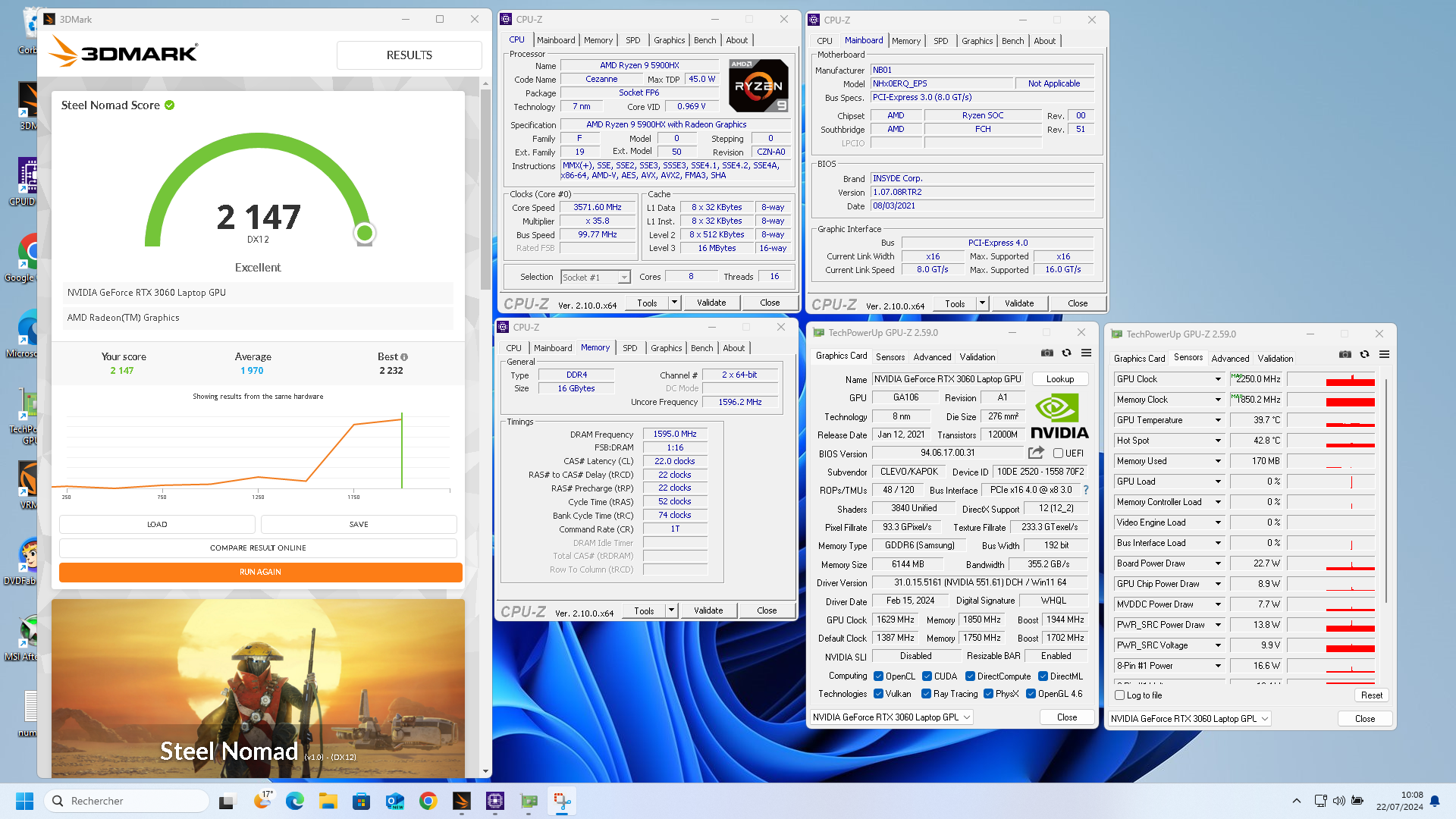Viewport: 1456px width, 819px height.
Task: Toggle the DirectML checkbox
Action: coord(1043,676)
